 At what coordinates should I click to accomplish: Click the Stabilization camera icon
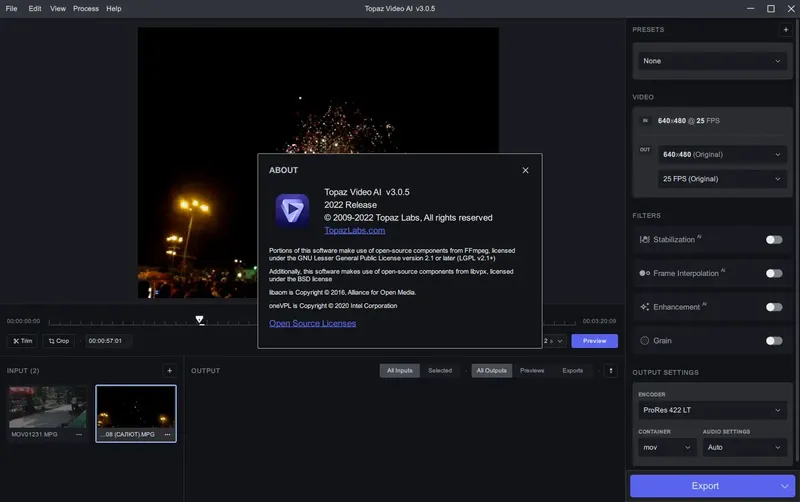[x=644, y=240]
